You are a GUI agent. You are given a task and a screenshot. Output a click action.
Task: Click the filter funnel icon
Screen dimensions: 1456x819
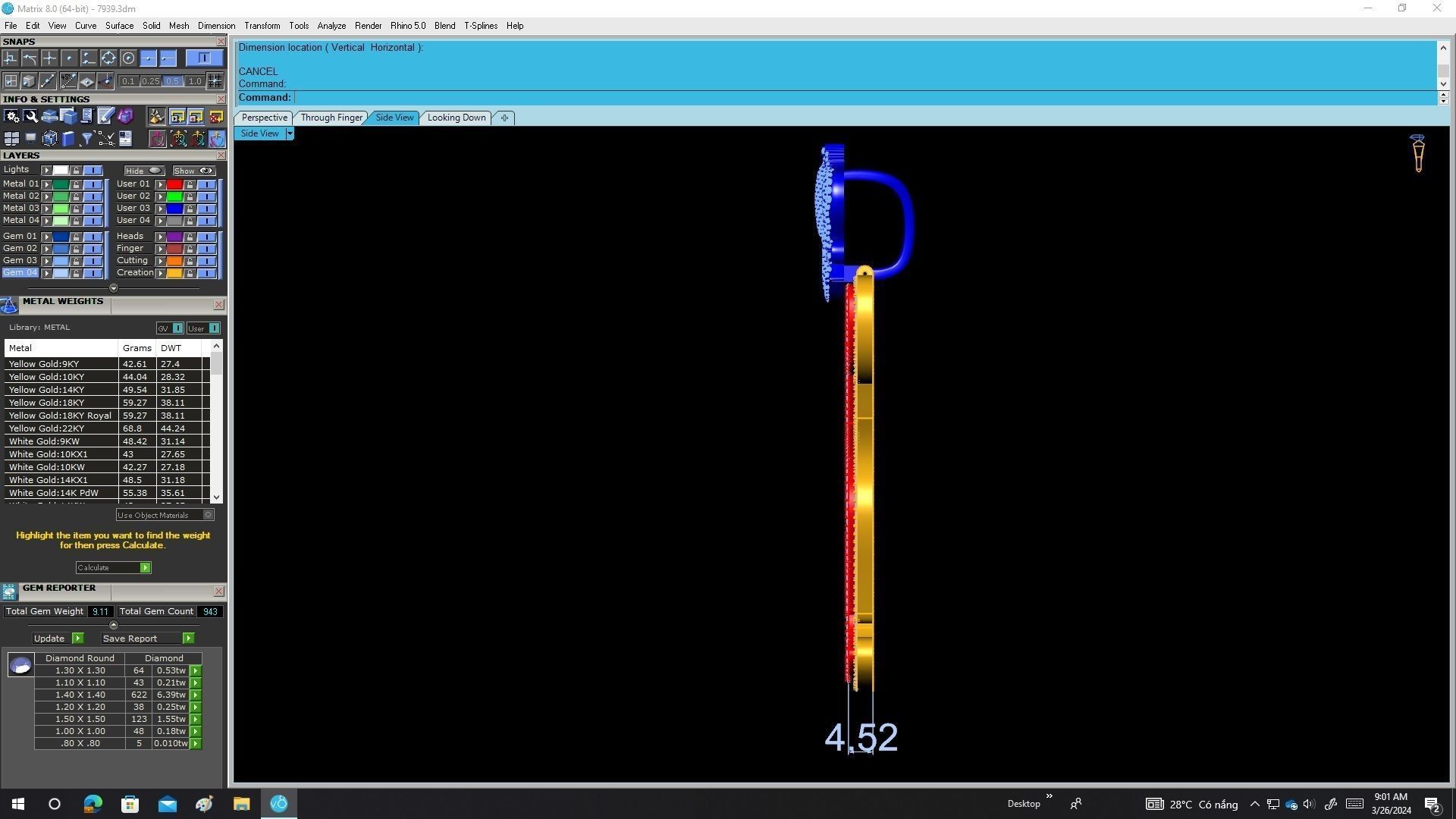click(x=87, y=139)
